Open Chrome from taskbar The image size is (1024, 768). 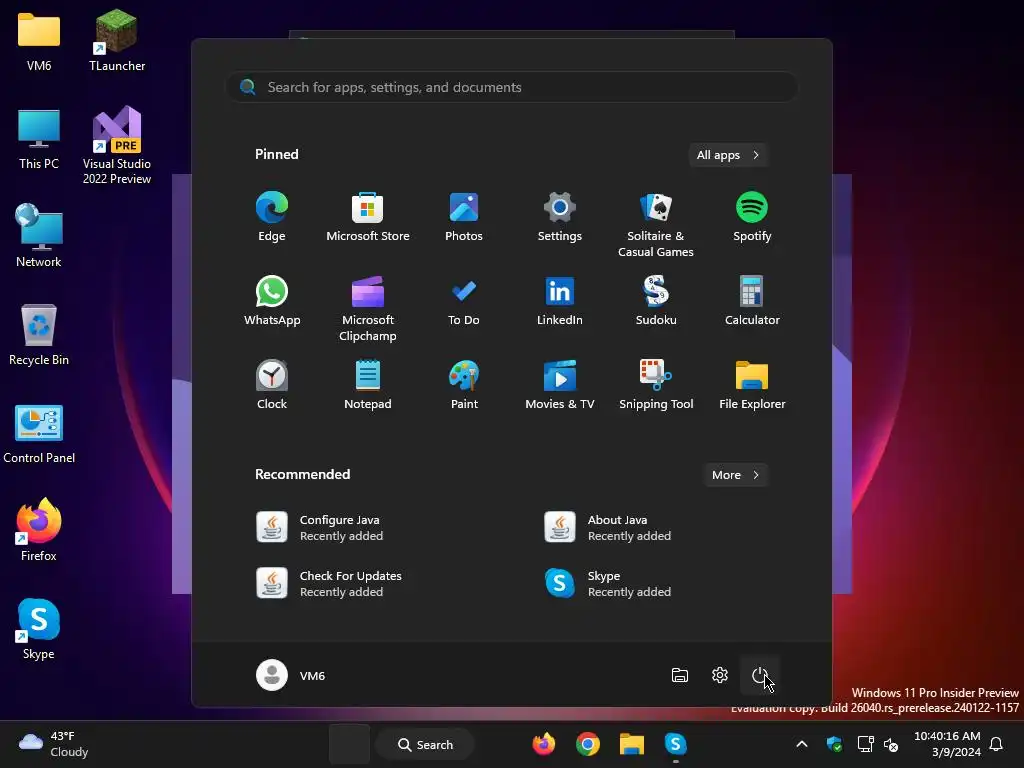[588, 744]
